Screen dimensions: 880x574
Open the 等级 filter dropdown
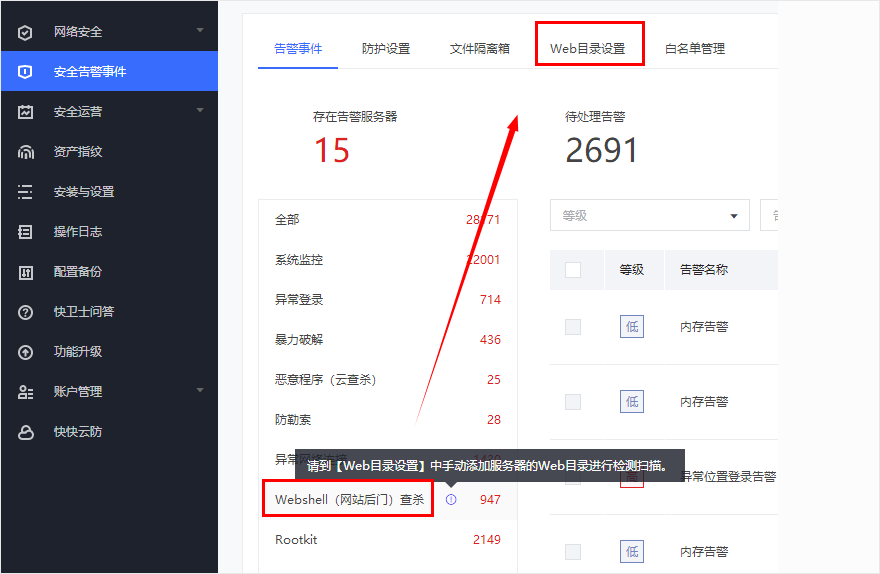coord(649,215)
